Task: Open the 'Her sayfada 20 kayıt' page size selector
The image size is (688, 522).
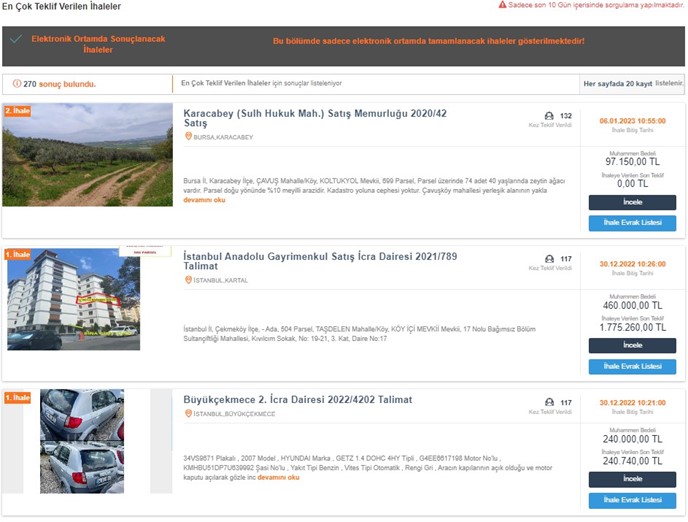Action: (x=617, y=83)
